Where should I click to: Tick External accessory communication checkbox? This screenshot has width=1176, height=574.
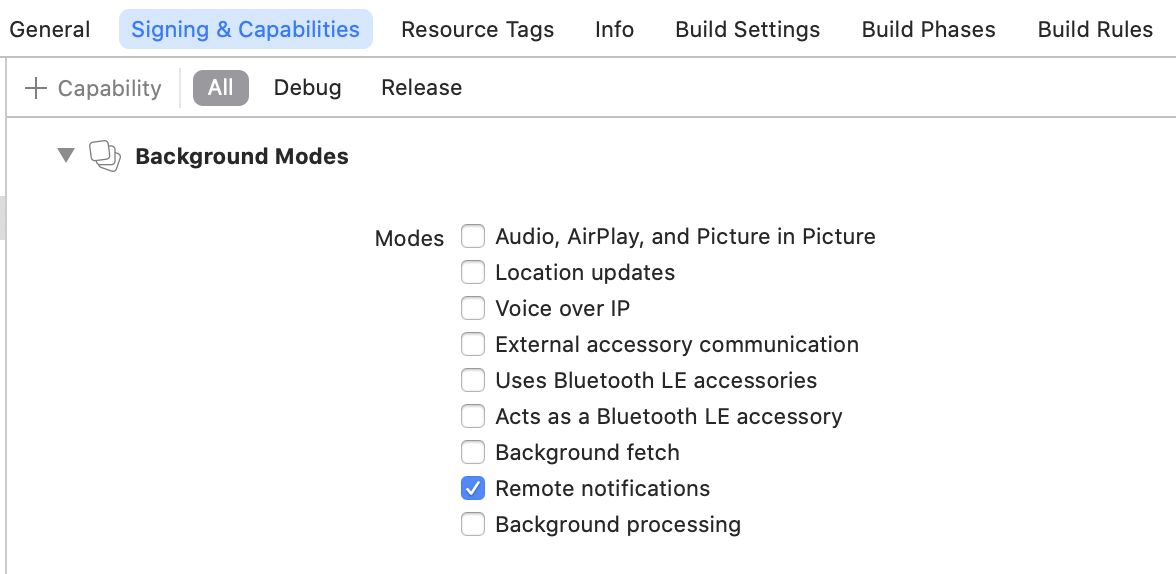point(473,345)
